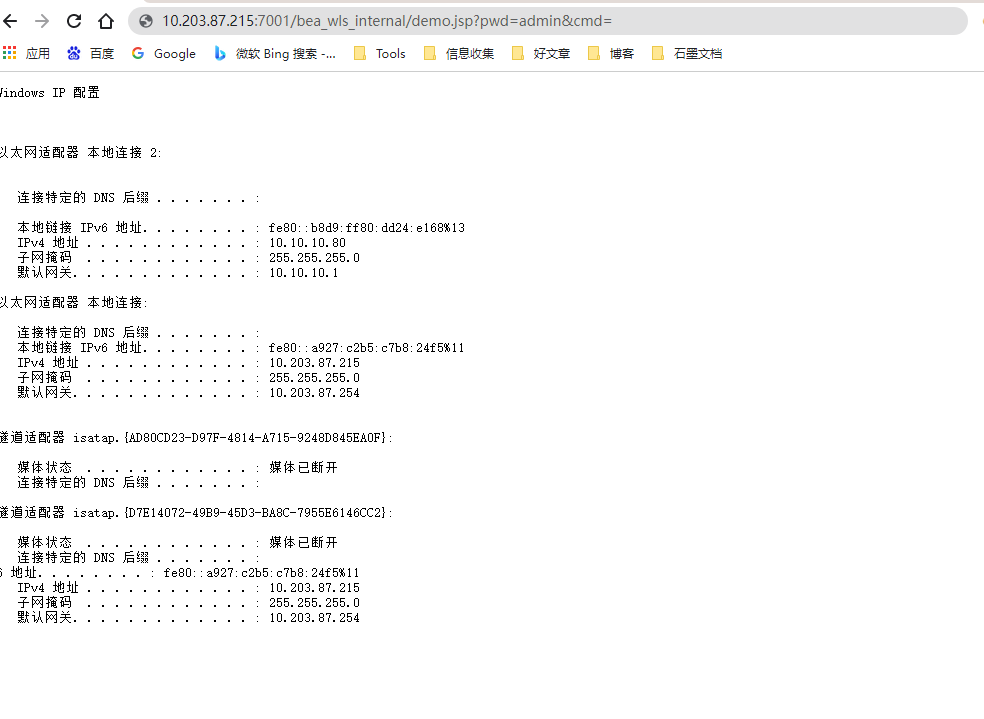Click the address bar URL field
This screenshot has width=984, height=719.
coord(547,21)
